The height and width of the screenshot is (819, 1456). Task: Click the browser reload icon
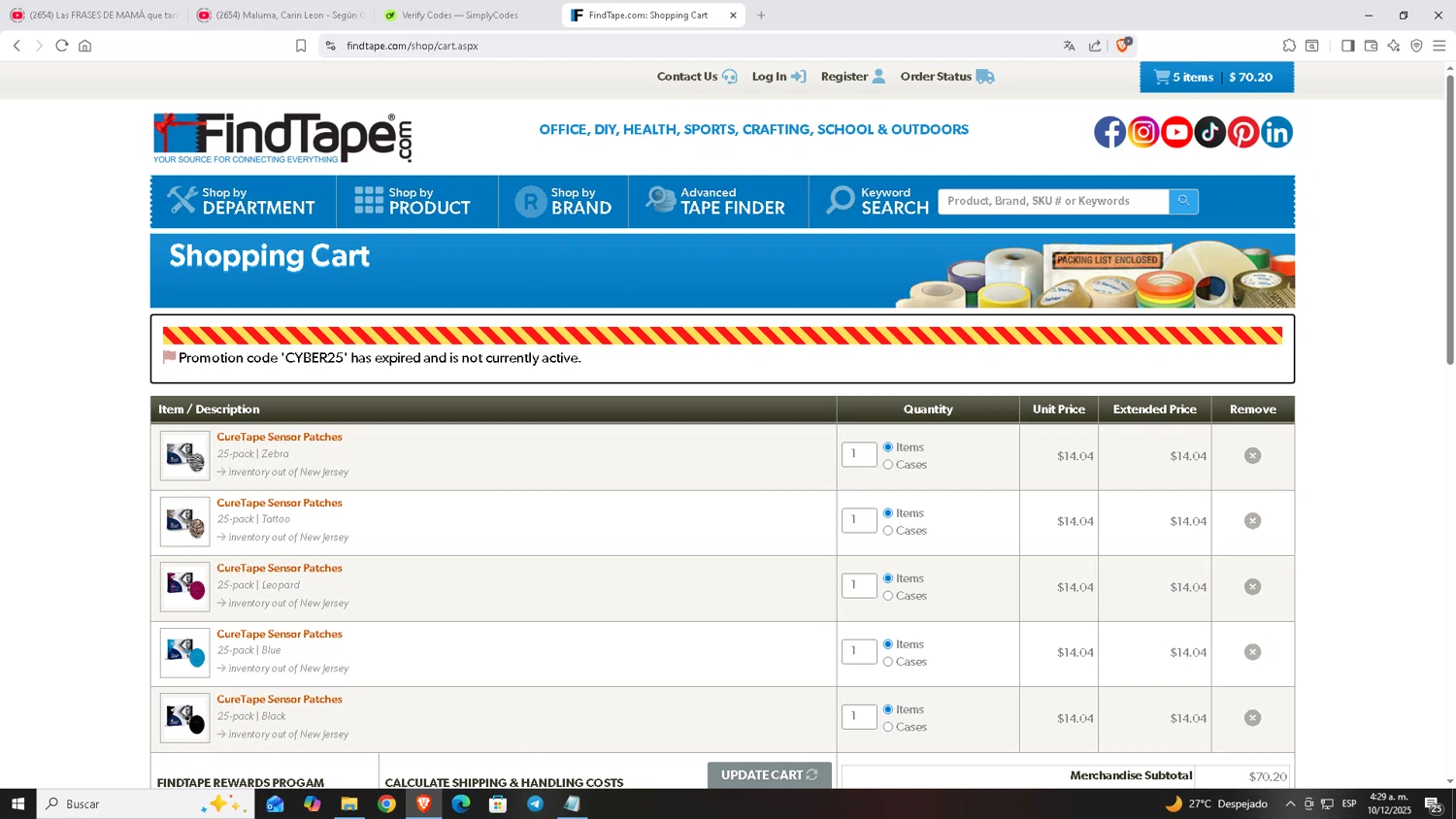(x=62, y=46)
